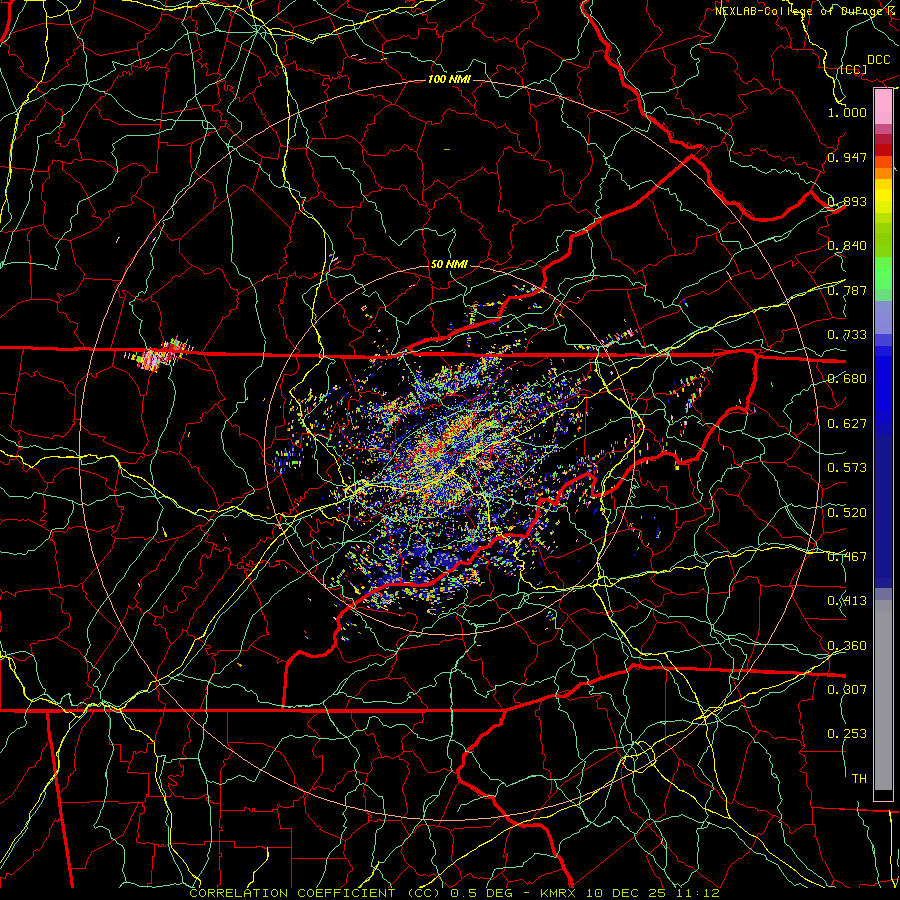
Task: Click the isolated pink echo cluster on western state line
Action: [x=158, y=355]
